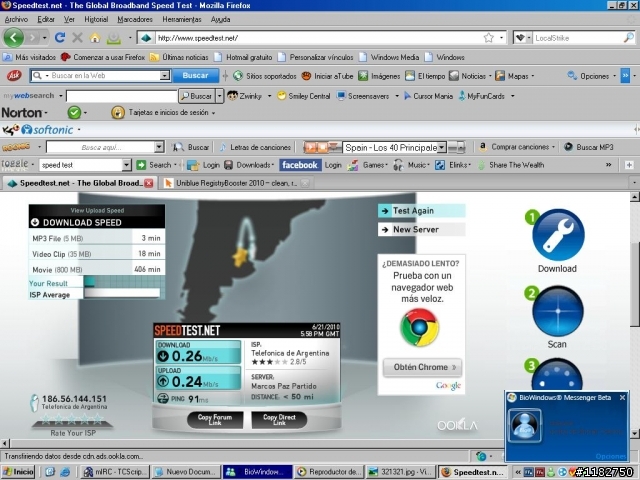Rate your ISP with the star rating
Viewport: 640px width, 480px height.
coord(72,418)
